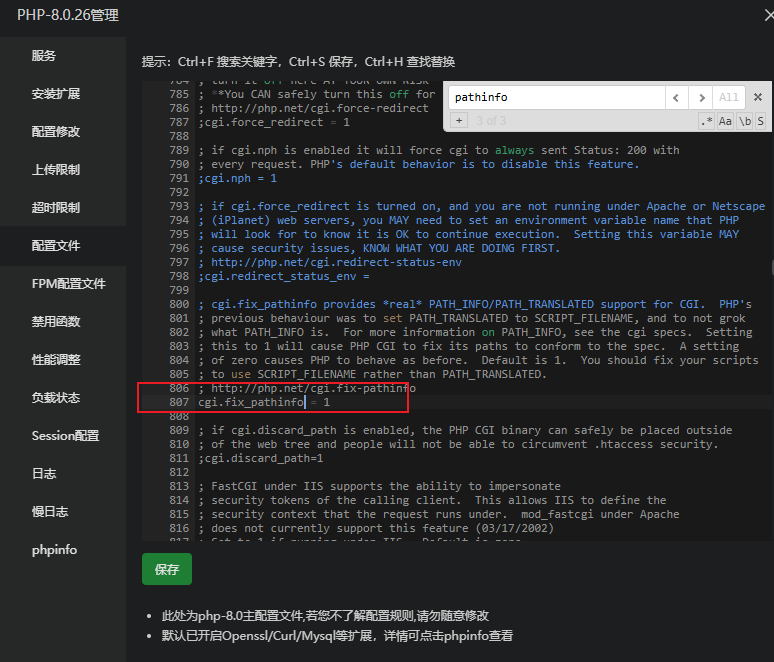Toggle RegExp search option
This screenshot has width=774, height=662.
(707, 121)
